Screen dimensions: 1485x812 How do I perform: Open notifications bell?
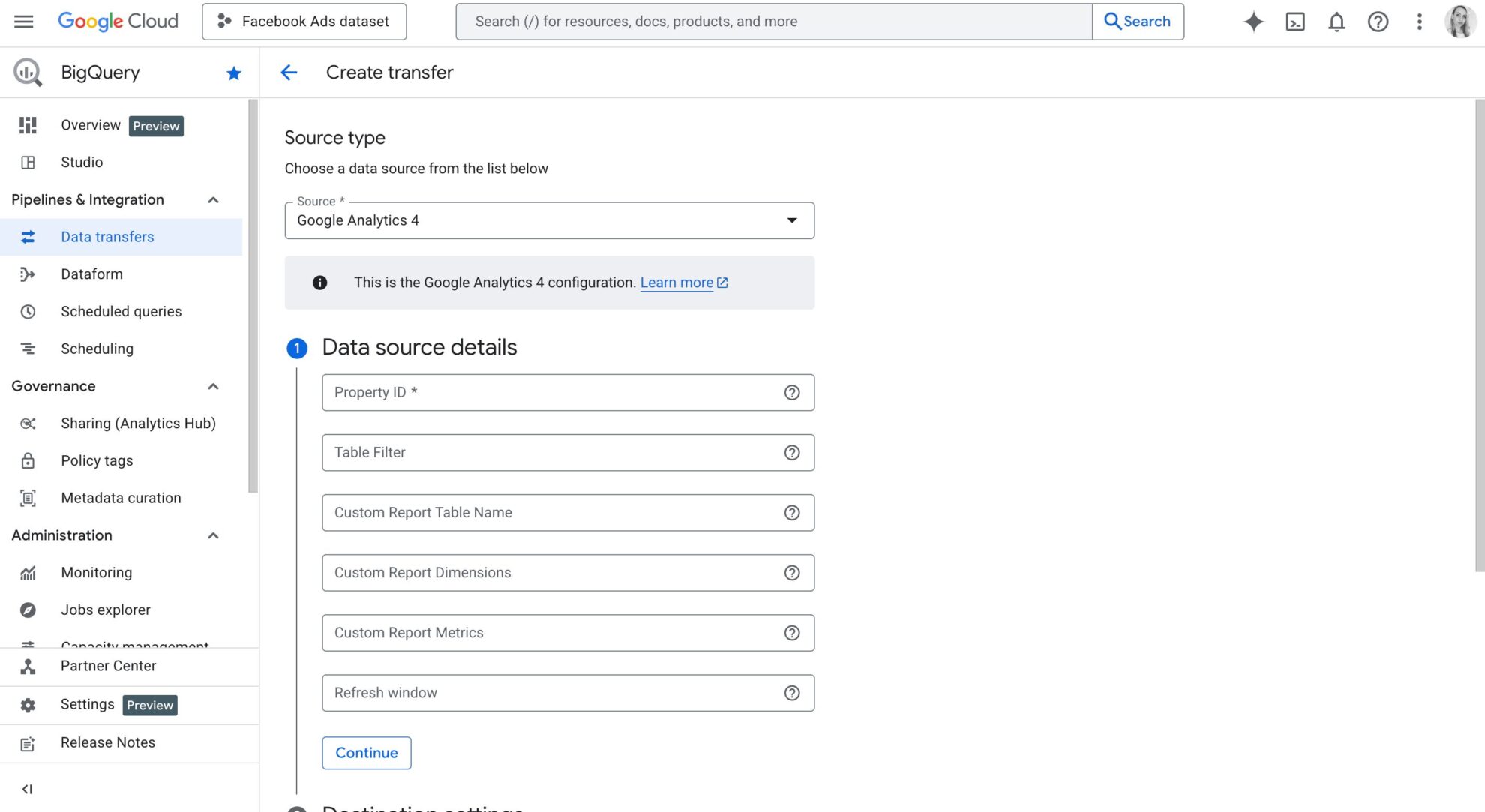click(x=1336, y=22)
